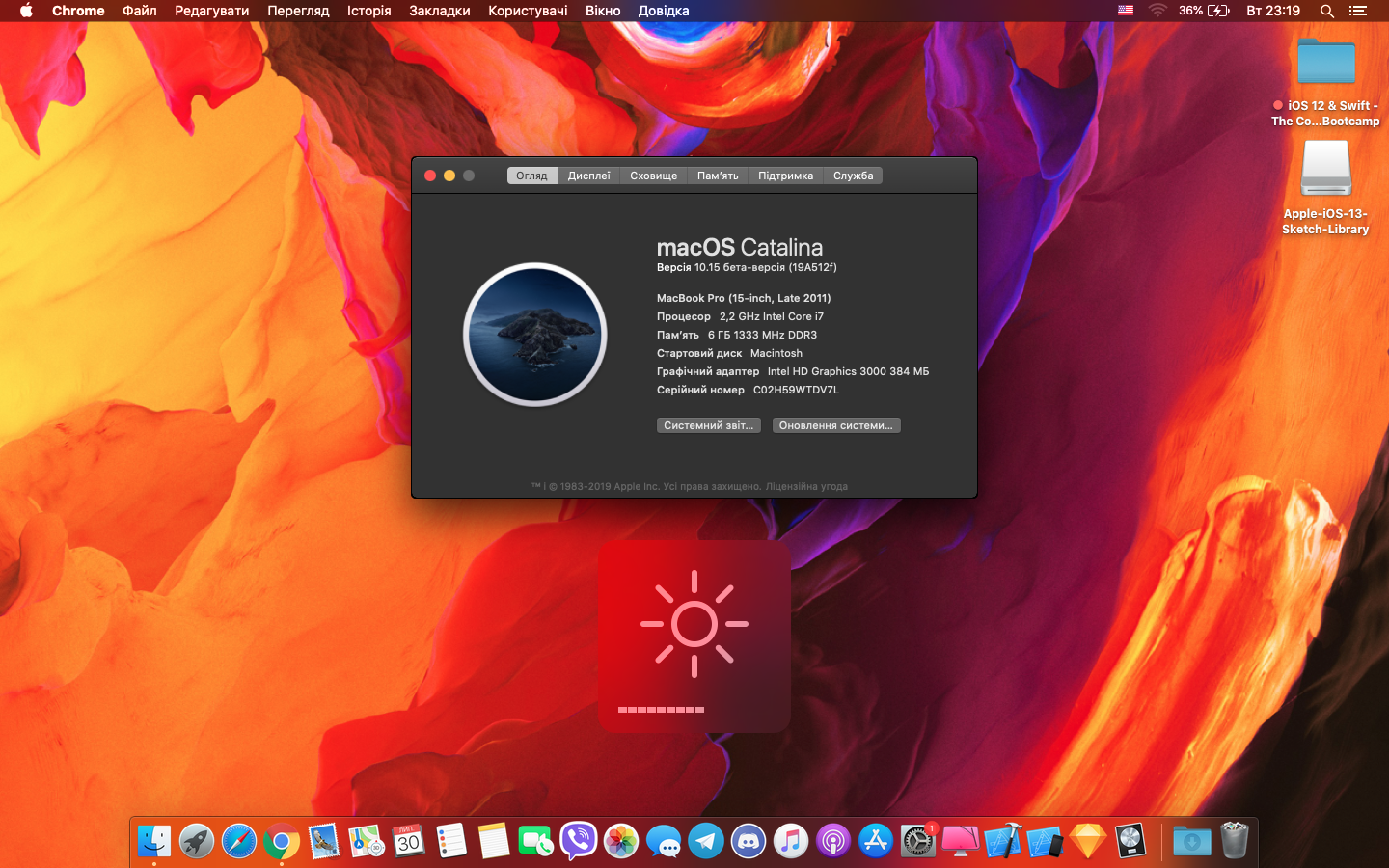Open Notification Center list icon
Image resolution: width=1389 pixels, height=868 pixels.
point(1358,11)
